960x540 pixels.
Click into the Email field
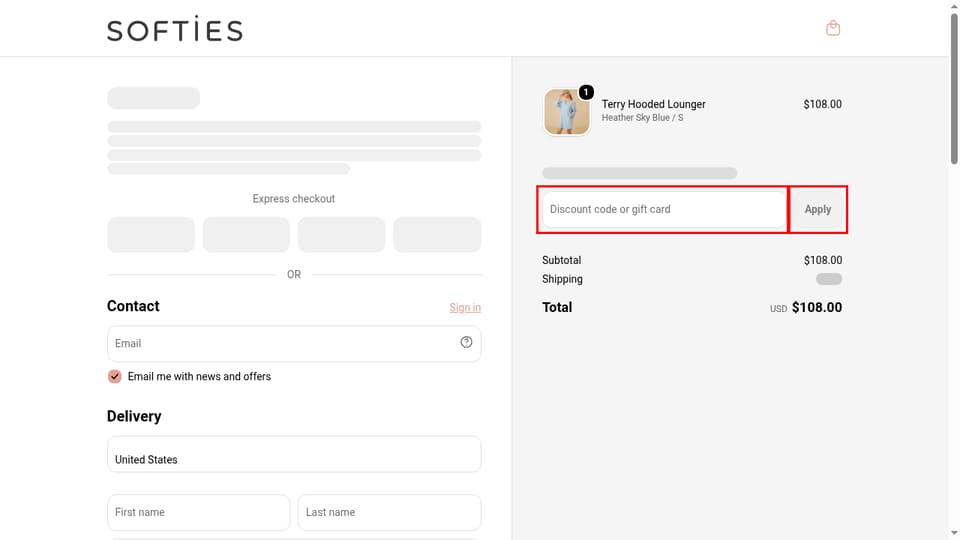coord(294,343)
